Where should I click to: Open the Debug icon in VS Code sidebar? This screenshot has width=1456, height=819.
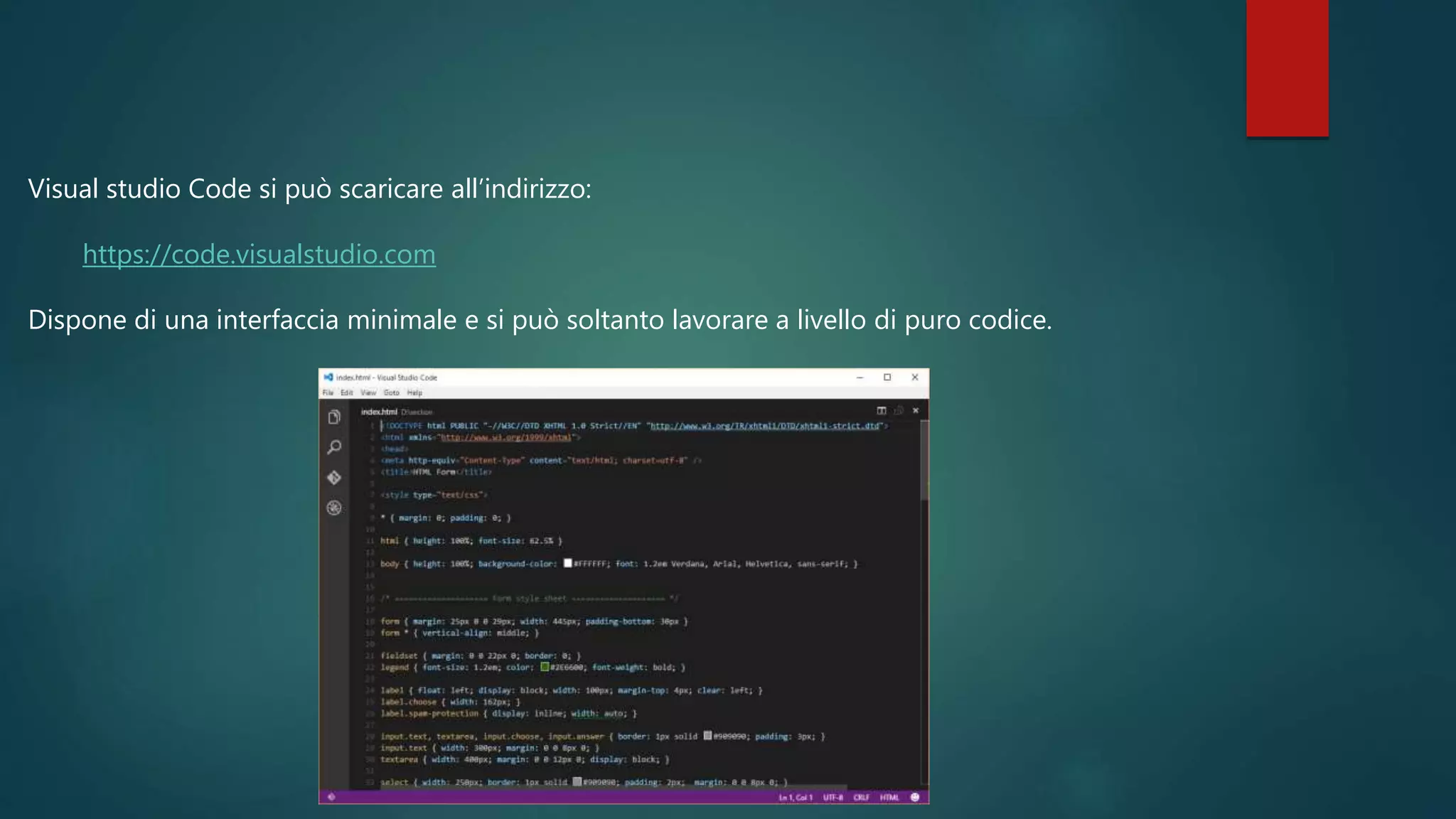[334, 508]
